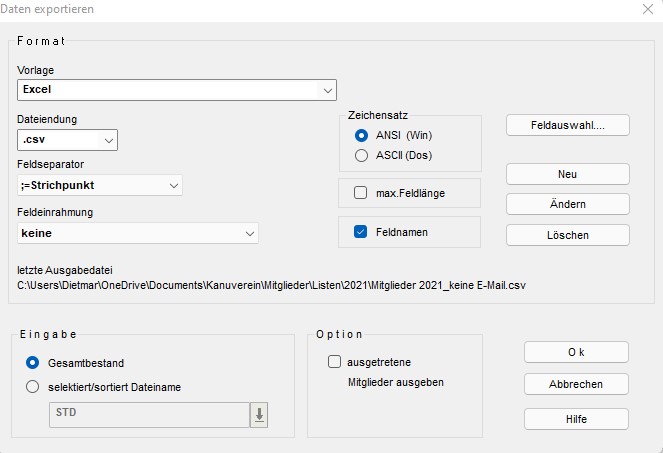Viewport: 663px width, 453px height.
Task: Confirm export with the Ok button
Action: (575, 352)
